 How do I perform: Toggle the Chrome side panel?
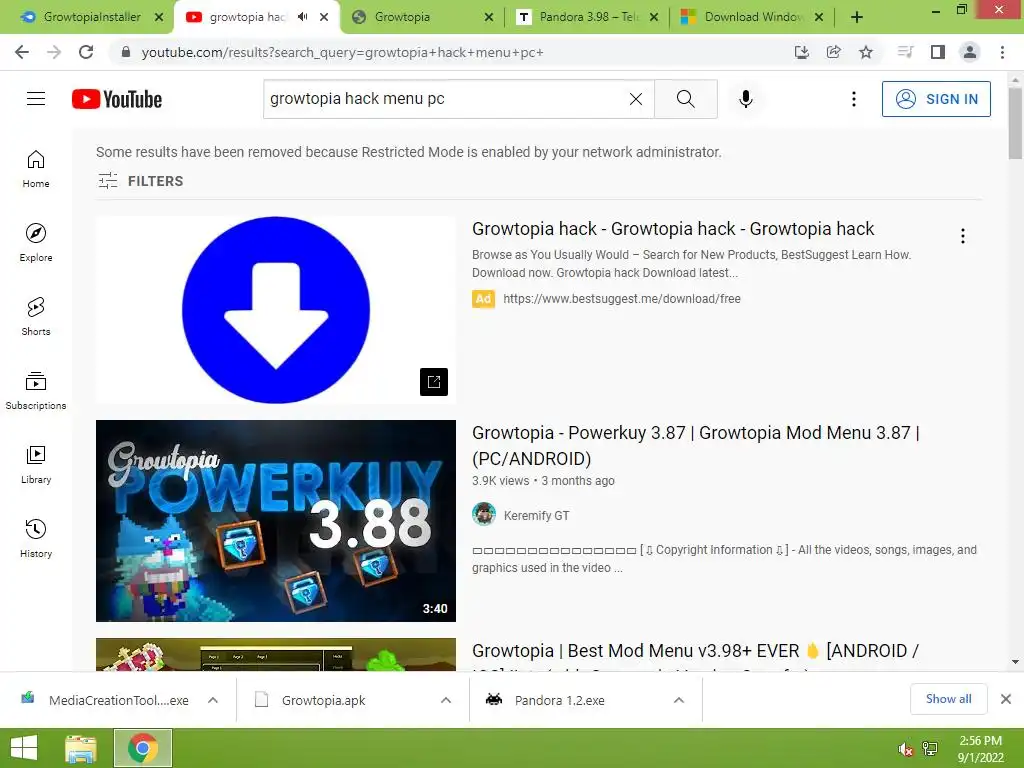938,52
